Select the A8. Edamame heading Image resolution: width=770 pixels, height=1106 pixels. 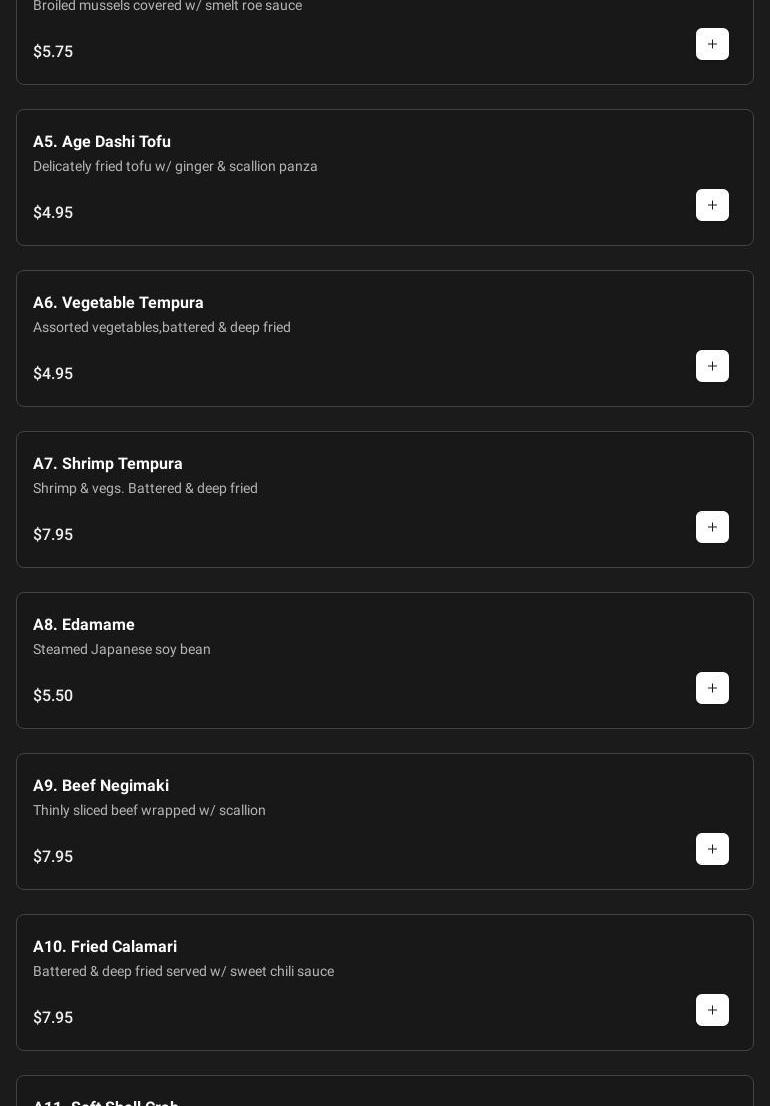(x=84, y=625)
